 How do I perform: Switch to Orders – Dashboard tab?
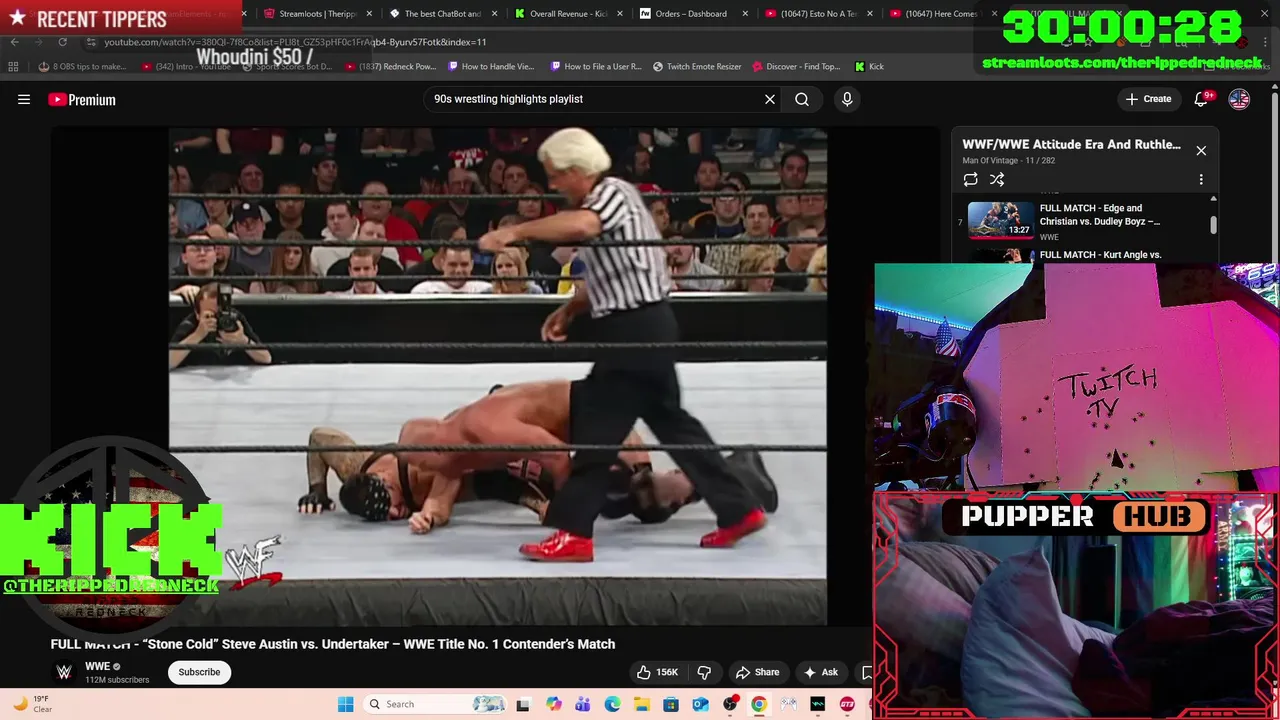point(691,14)
